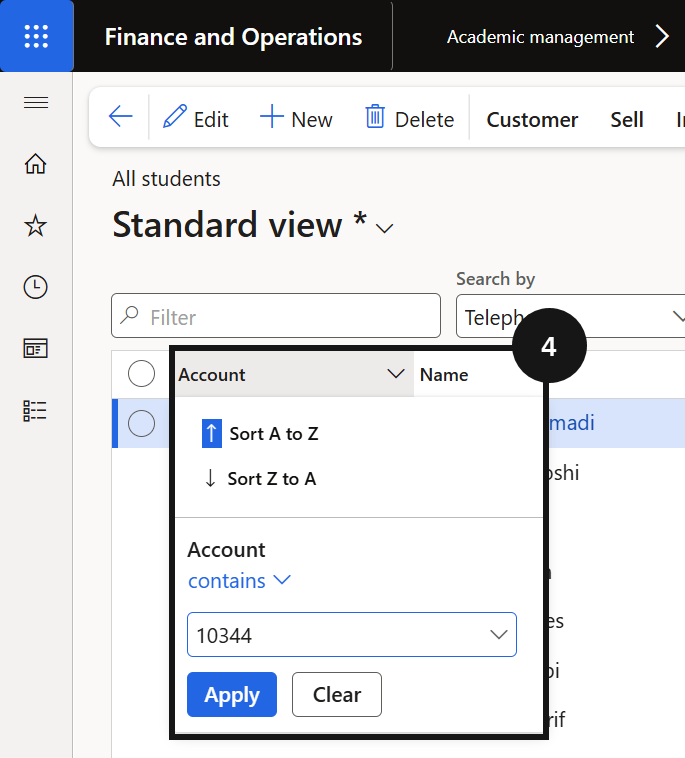Click Delete trash button
This screenshot has width=685, height=758.
coord(409,118)
